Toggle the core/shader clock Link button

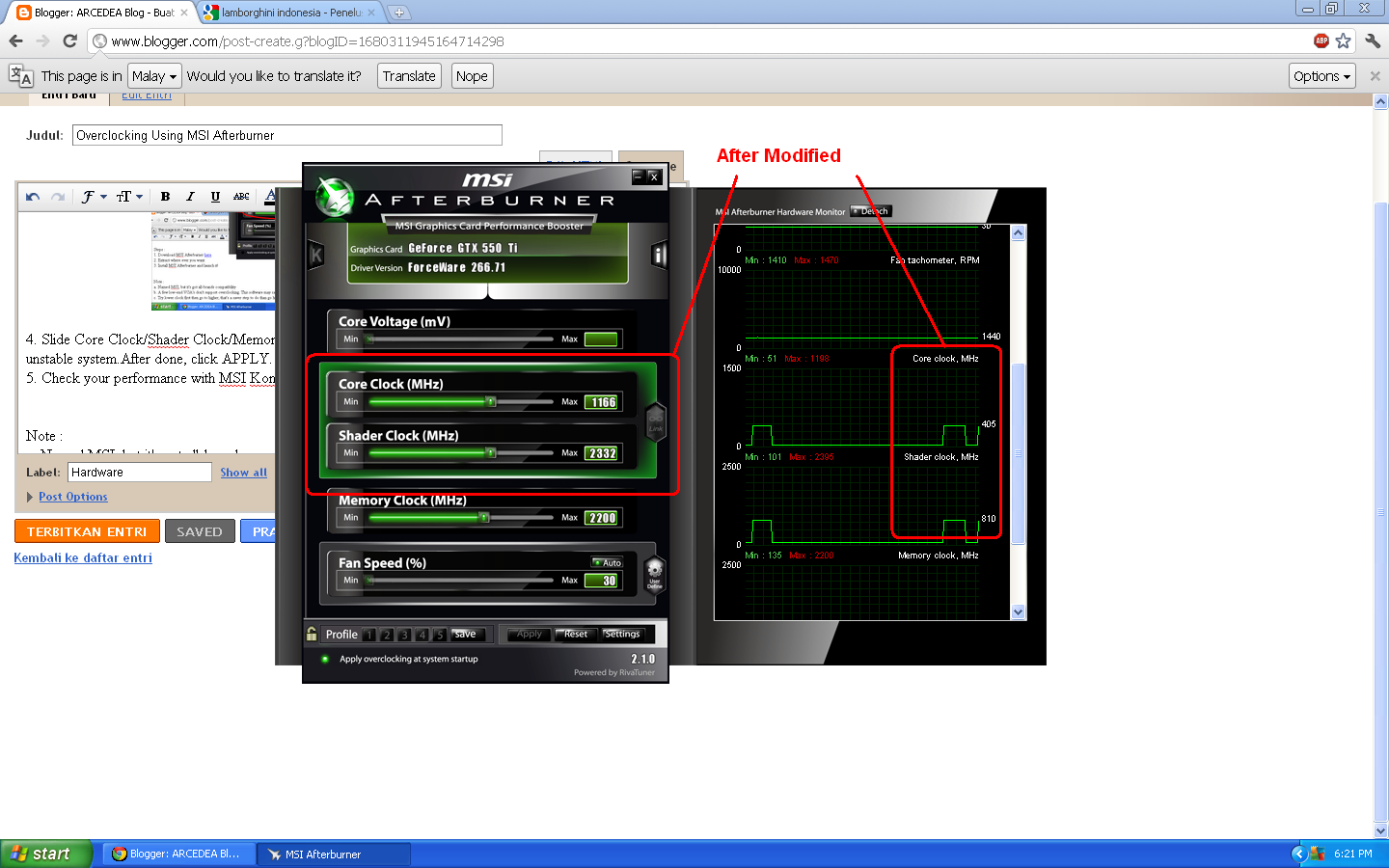656,421
